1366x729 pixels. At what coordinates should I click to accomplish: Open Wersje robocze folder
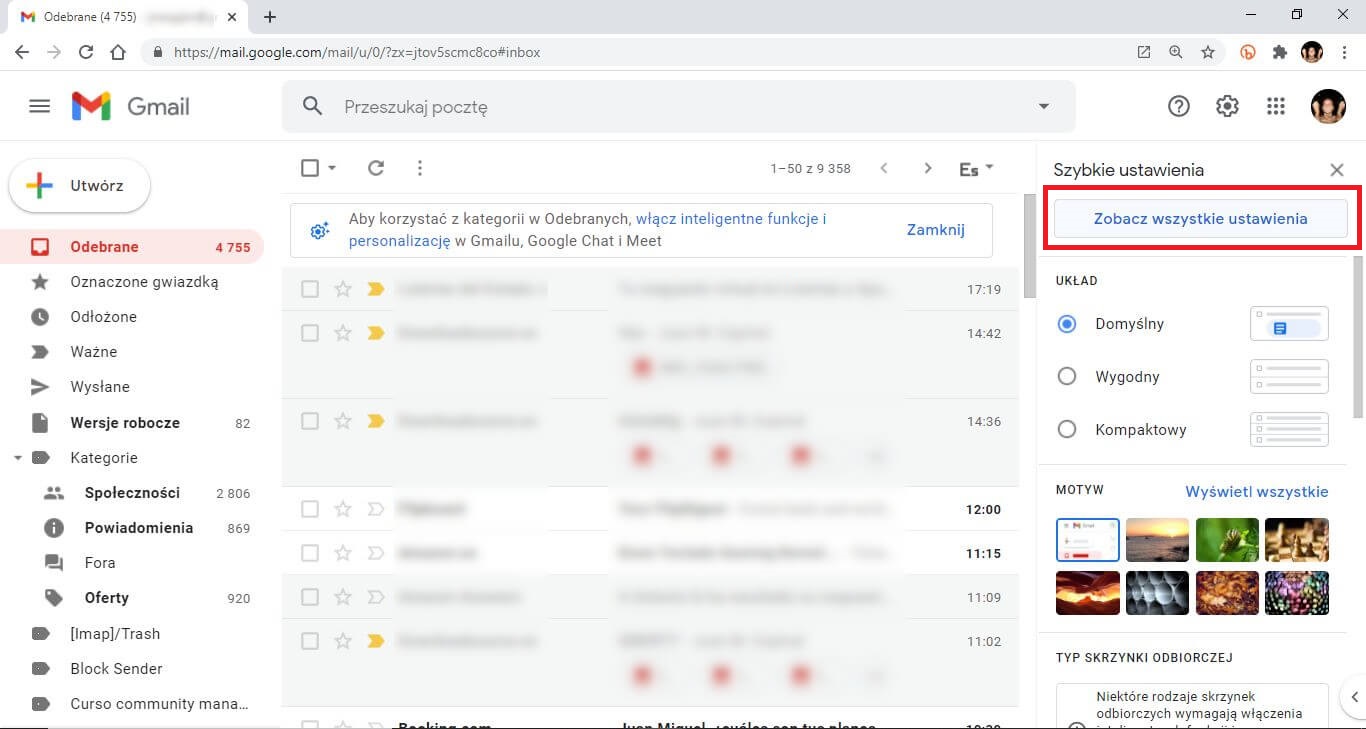(x=132, y=423)
